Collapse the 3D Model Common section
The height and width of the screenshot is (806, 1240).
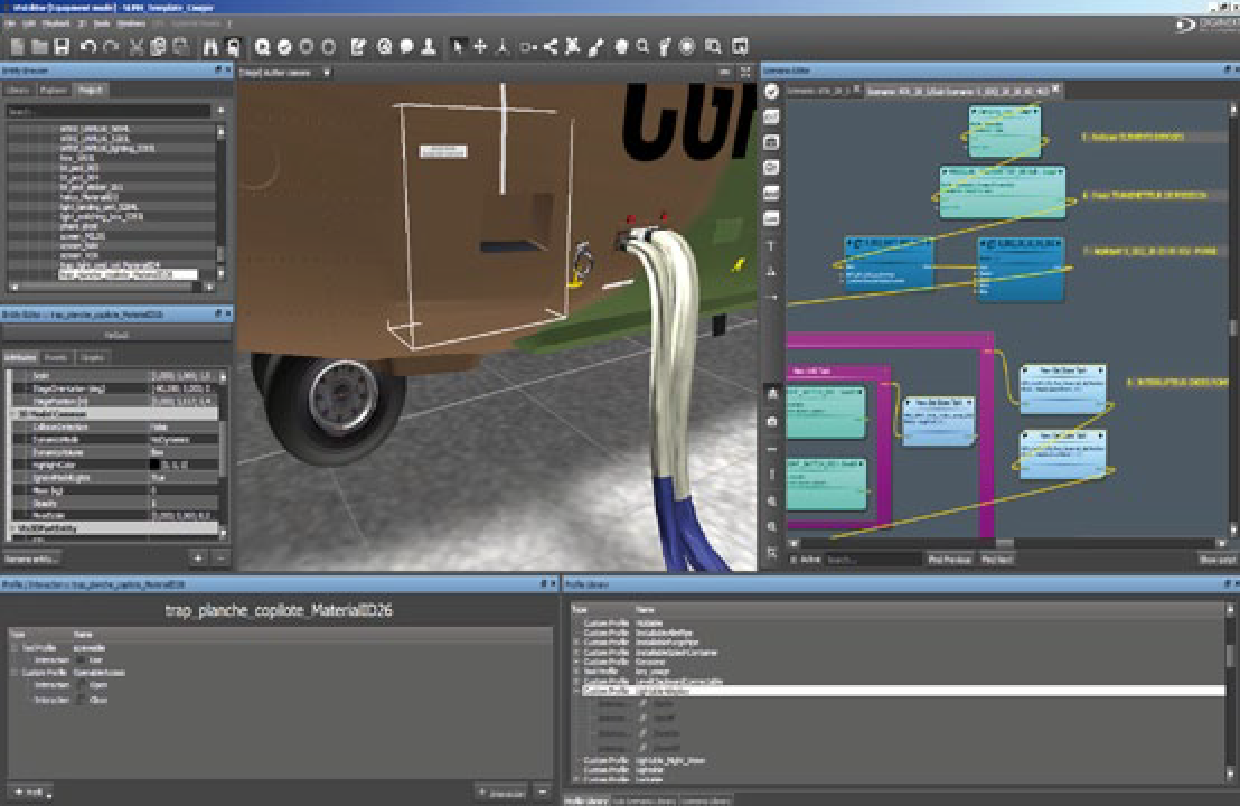click(12, 413)
